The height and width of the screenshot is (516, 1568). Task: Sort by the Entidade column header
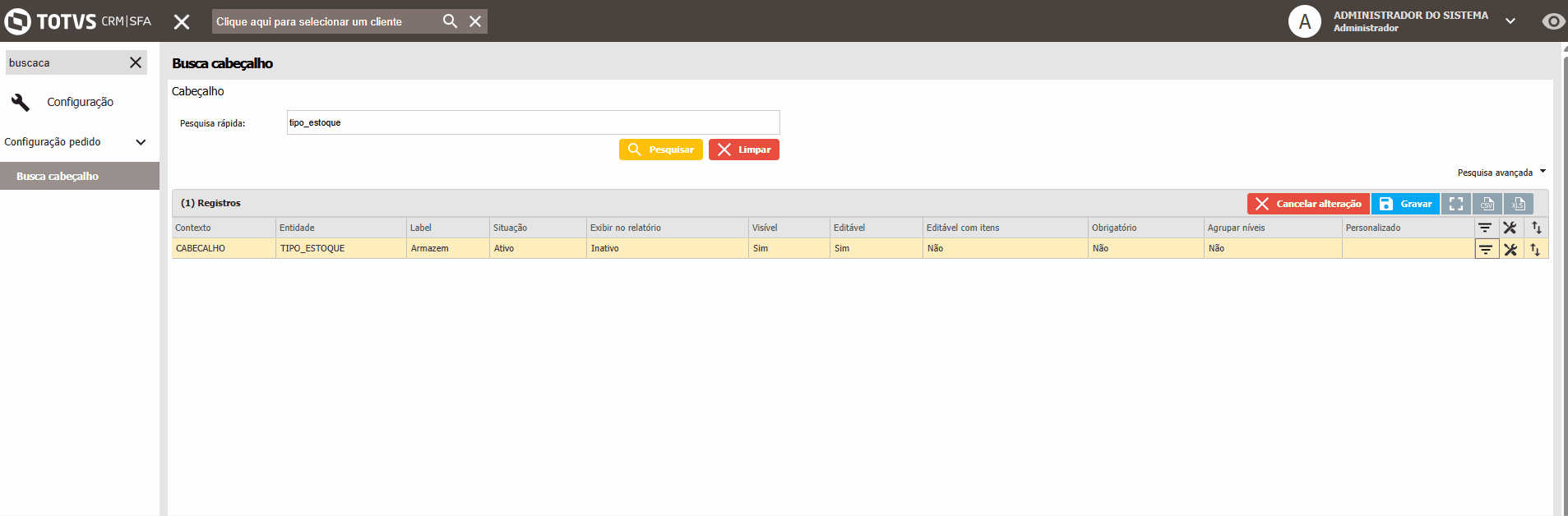click(341, 228)
